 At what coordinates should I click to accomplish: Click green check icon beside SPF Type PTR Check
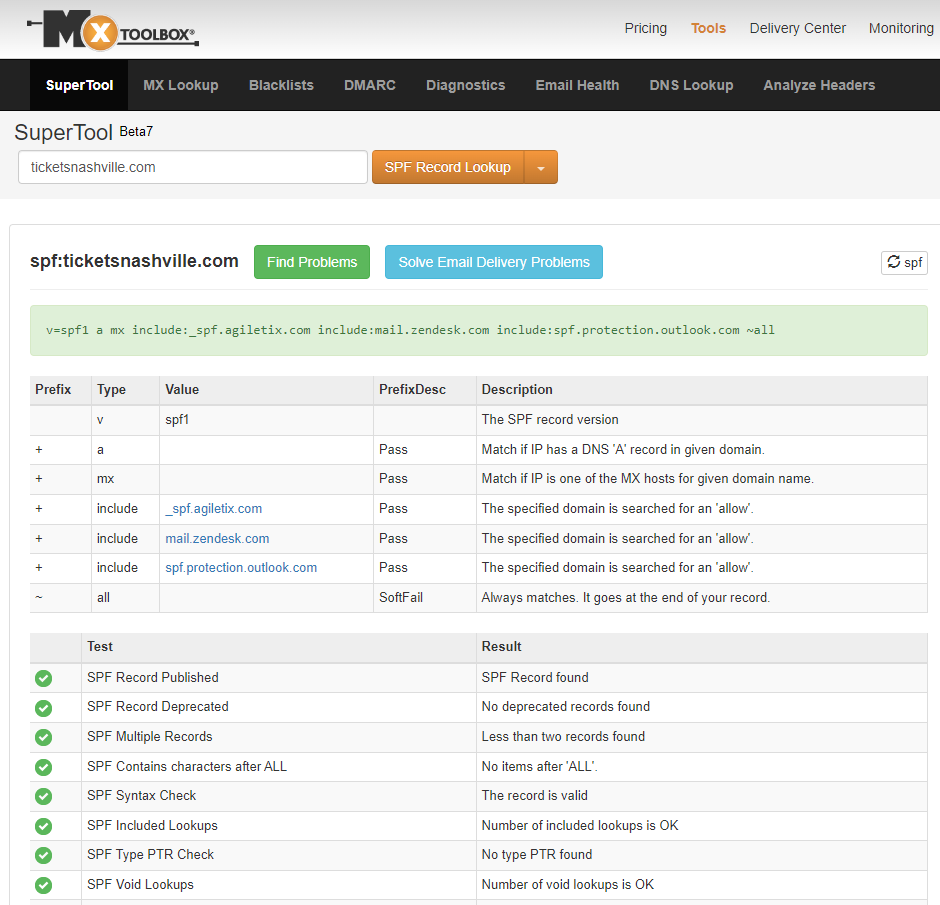43,855
